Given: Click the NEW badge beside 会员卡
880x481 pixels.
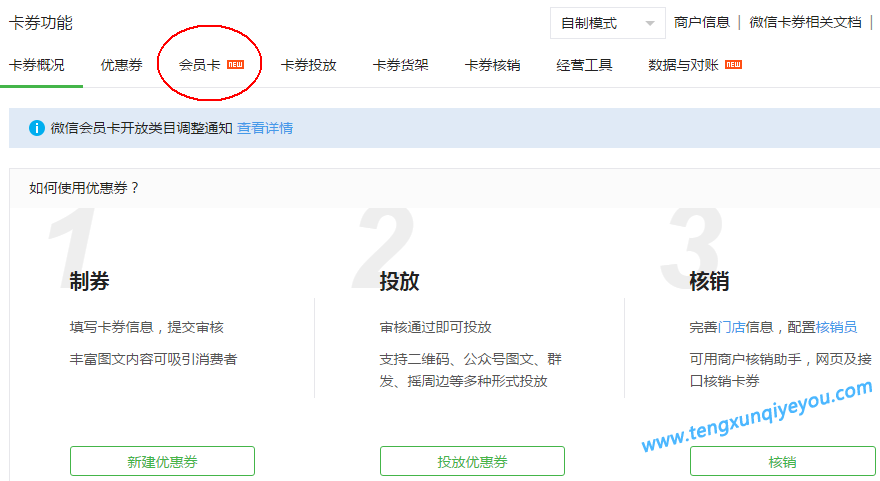Looking at the screenshot, I should (235, 65).
